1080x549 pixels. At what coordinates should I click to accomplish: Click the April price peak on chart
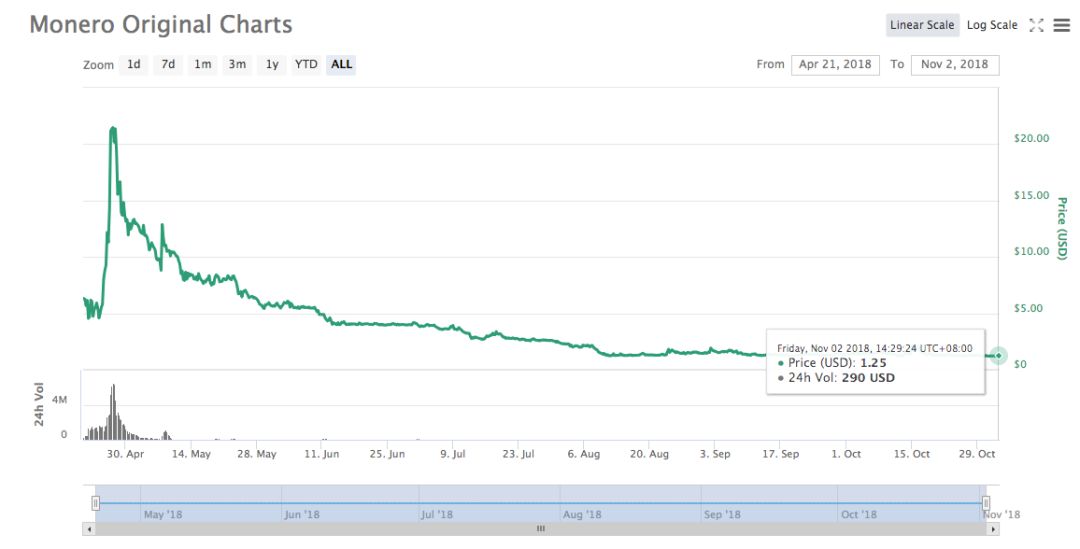pyautogui.click(x=113, y=129)
